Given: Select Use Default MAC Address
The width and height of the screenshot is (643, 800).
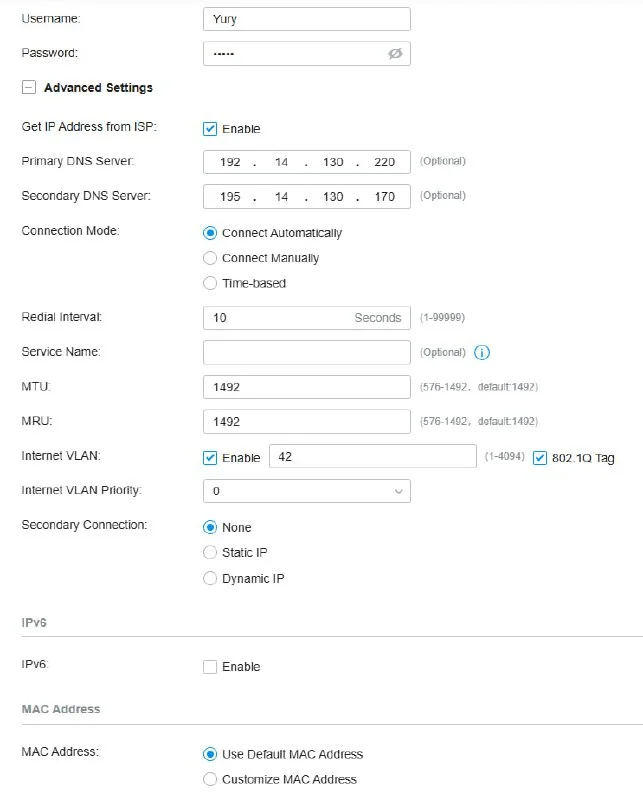Looking at the screenshot, I should click(210, 754).
